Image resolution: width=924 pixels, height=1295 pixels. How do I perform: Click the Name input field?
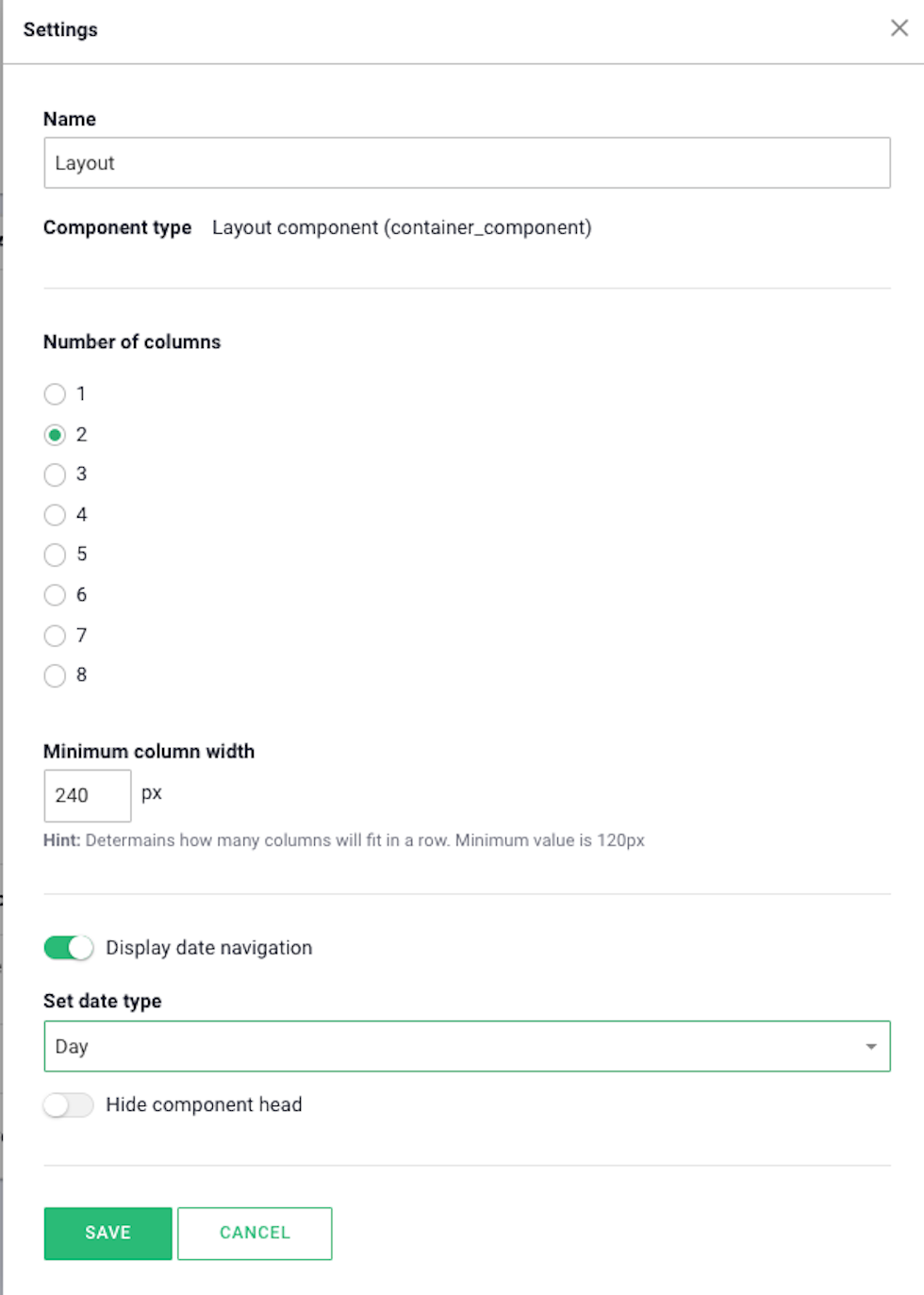[x=467, y=162]
